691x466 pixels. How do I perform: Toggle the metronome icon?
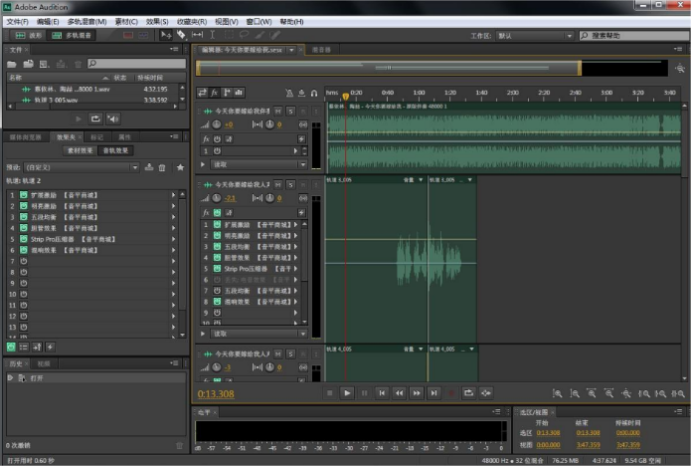(289, 93)
